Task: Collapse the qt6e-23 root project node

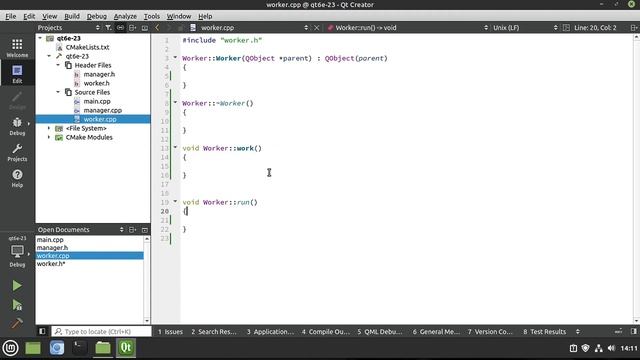Action: pos(40,38)
